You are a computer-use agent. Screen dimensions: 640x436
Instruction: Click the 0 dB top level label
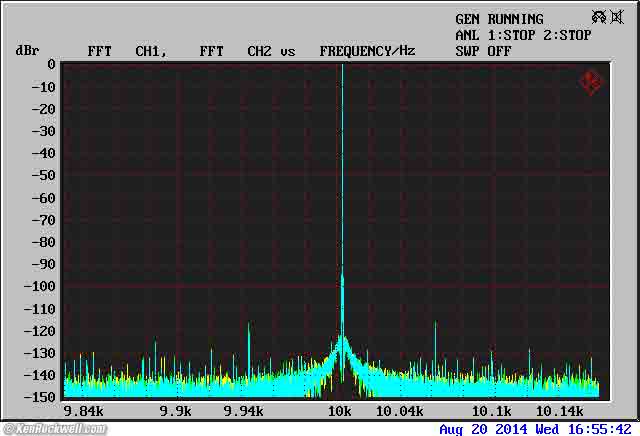pyautogui.click(x=51, y=64)
